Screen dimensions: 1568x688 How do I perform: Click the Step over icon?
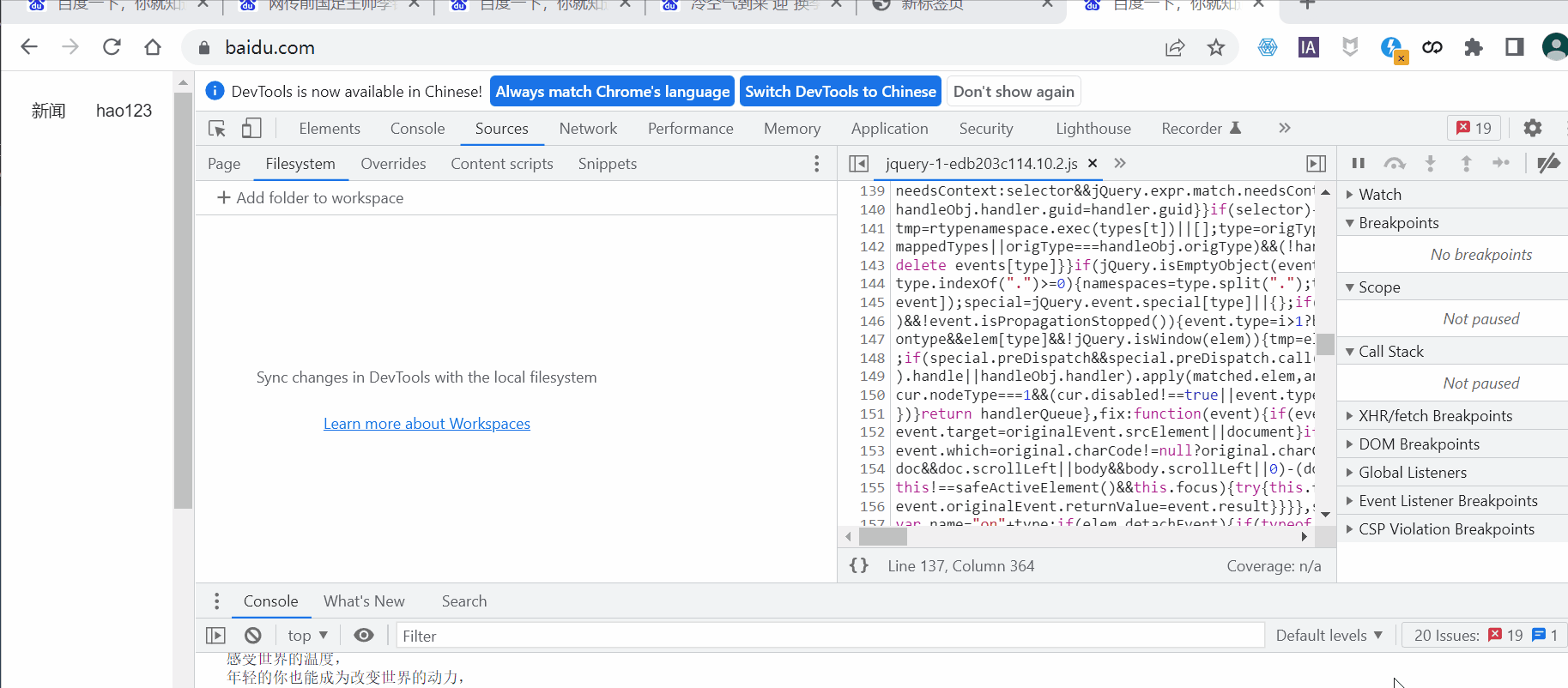[1395, 163]
